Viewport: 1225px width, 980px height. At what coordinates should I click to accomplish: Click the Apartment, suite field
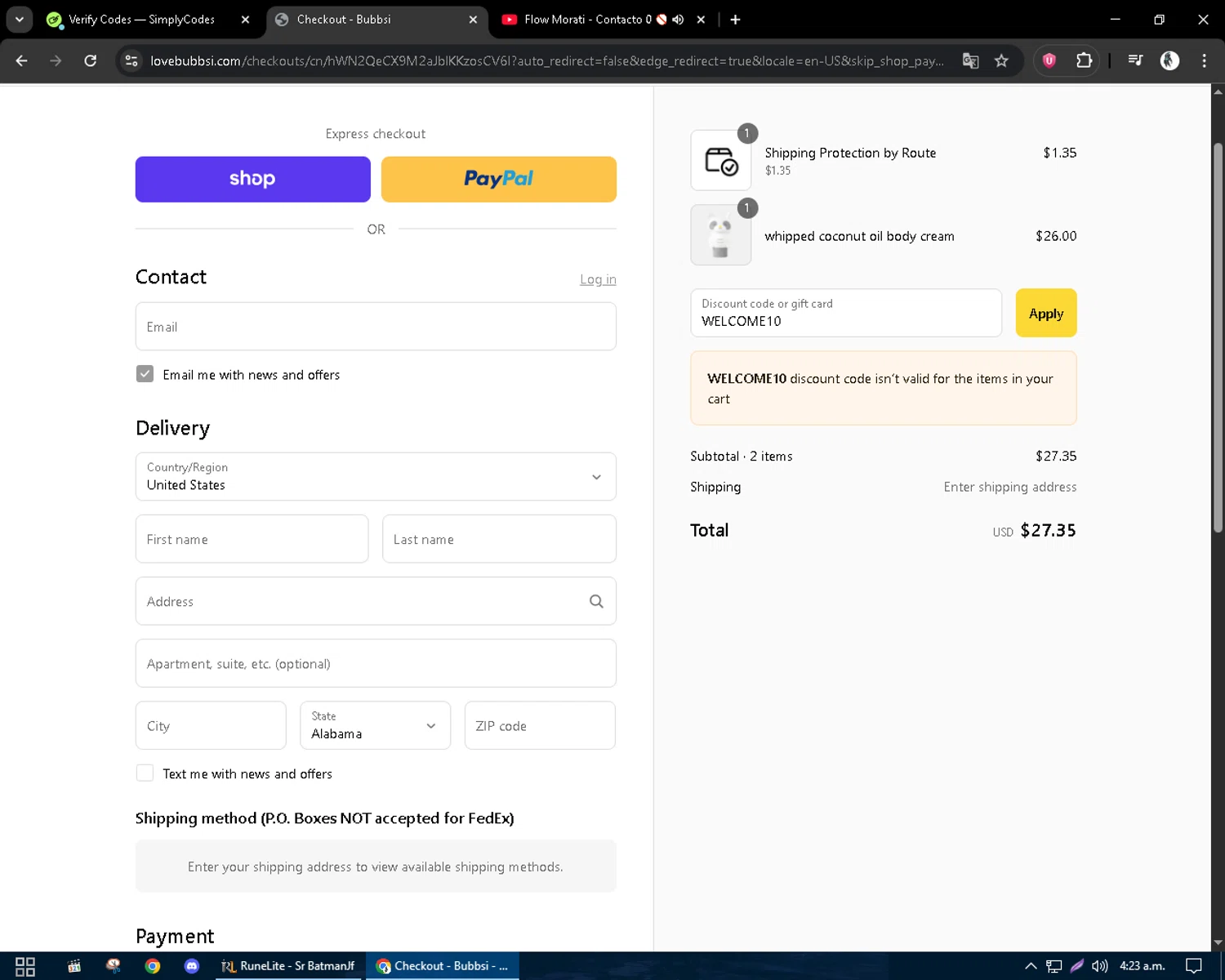click(376, 664)
